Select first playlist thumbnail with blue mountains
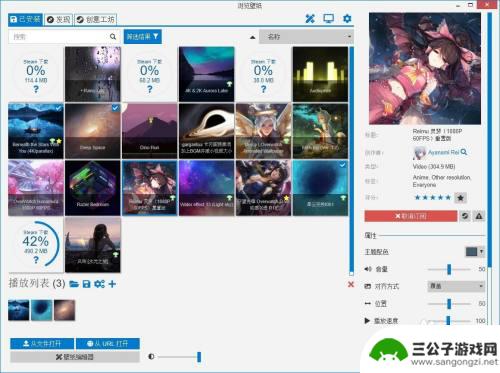 click(19, 310)
